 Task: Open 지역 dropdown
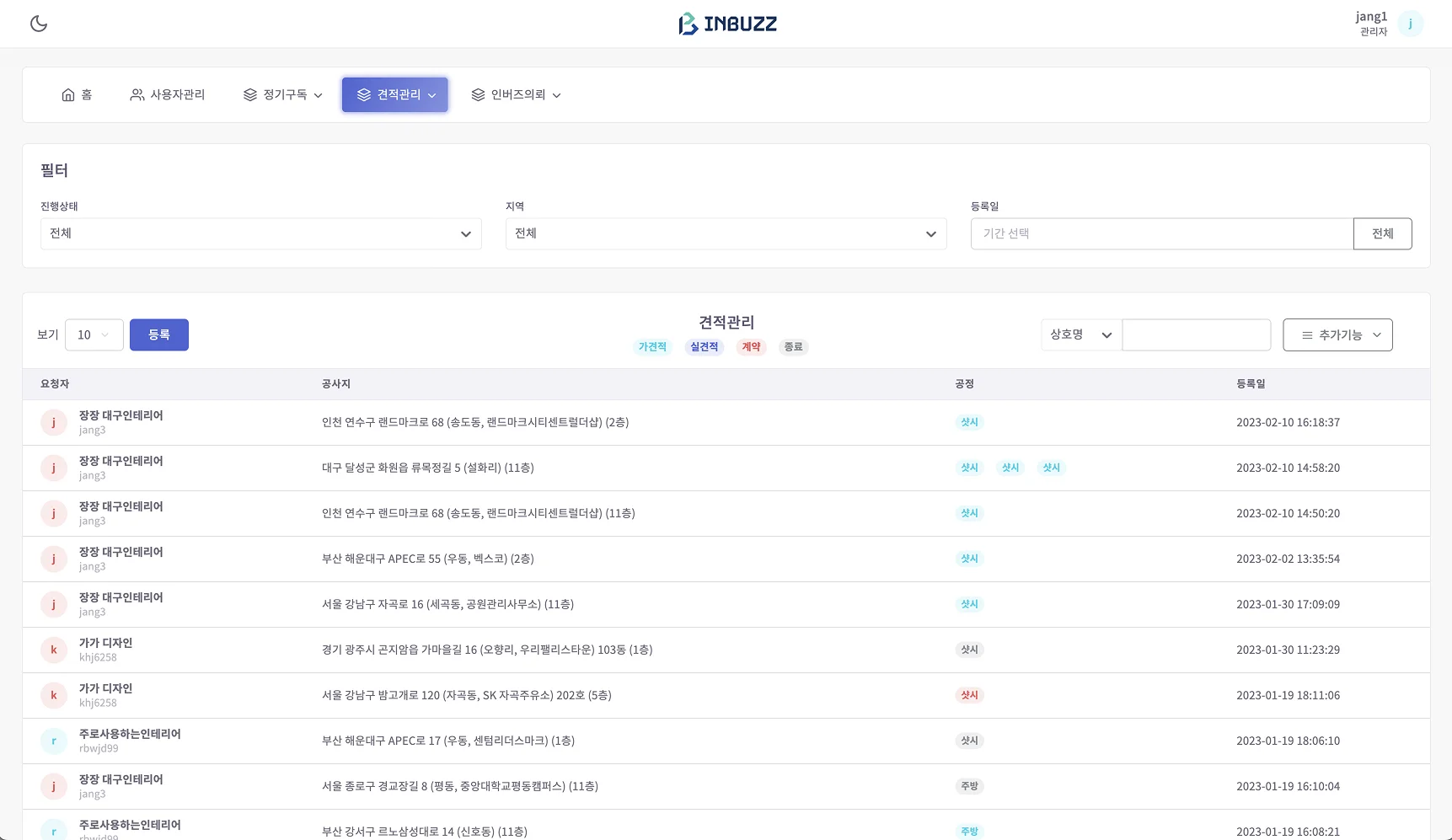click(x=726, y=233)
